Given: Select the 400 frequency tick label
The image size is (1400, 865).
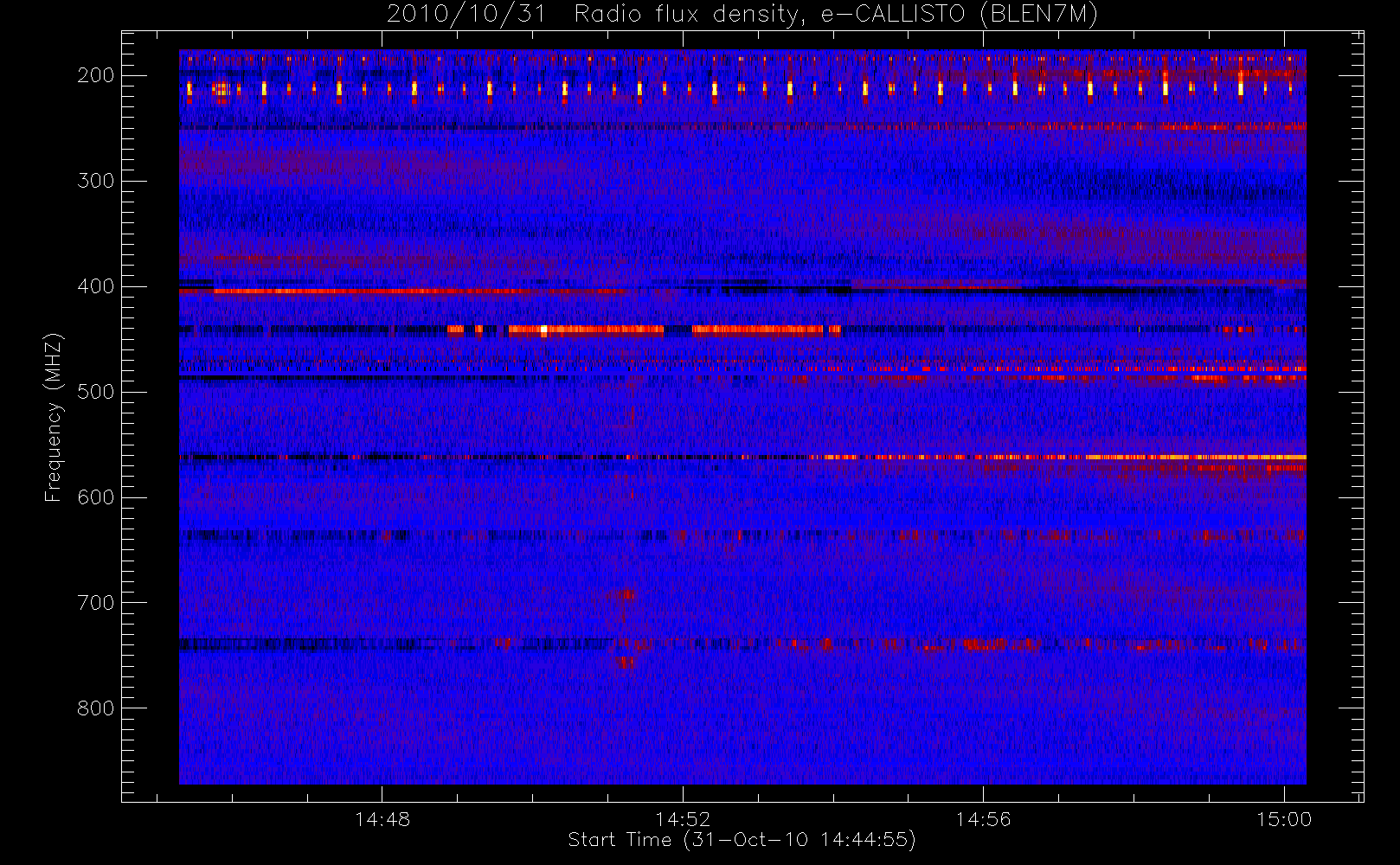Looking at the screenshot, I should point(96,286).
